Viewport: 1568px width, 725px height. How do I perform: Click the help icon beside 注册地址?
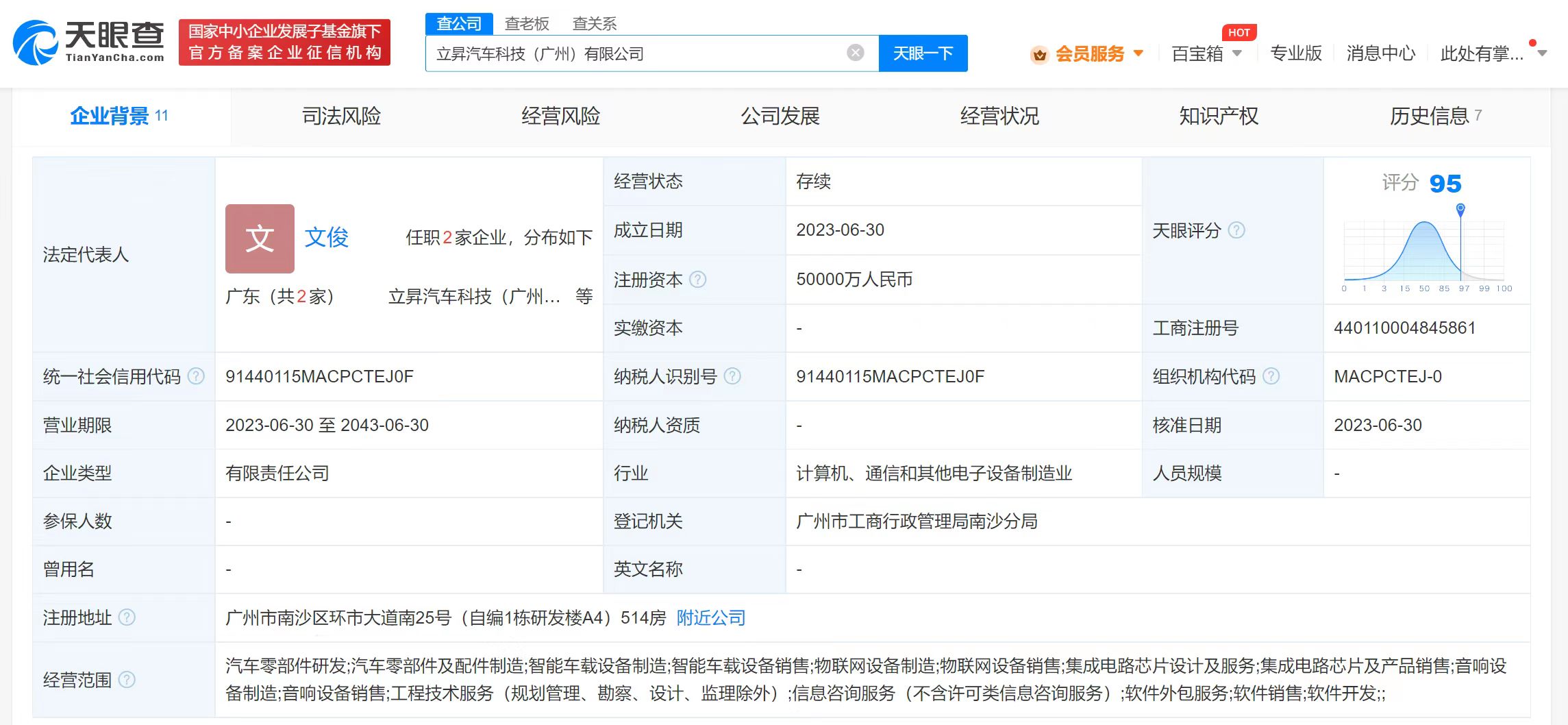[127, 617]
